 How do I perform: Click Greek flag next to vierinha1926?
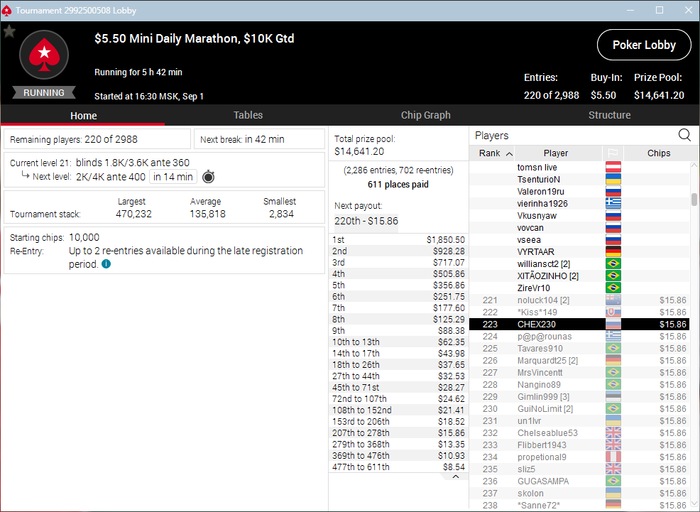[613, 204]
